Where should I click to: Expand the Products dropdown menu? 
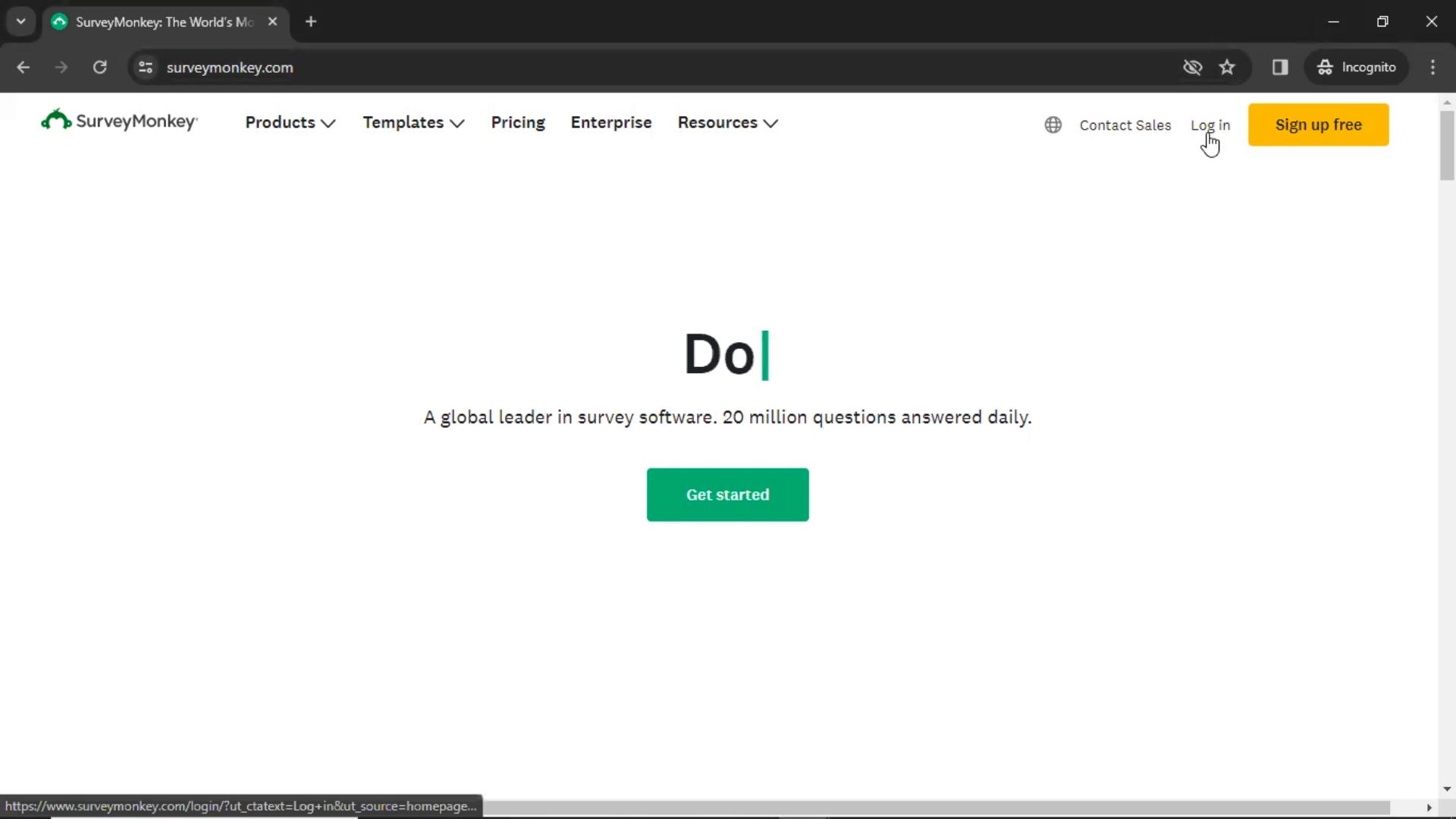[290, 122]
